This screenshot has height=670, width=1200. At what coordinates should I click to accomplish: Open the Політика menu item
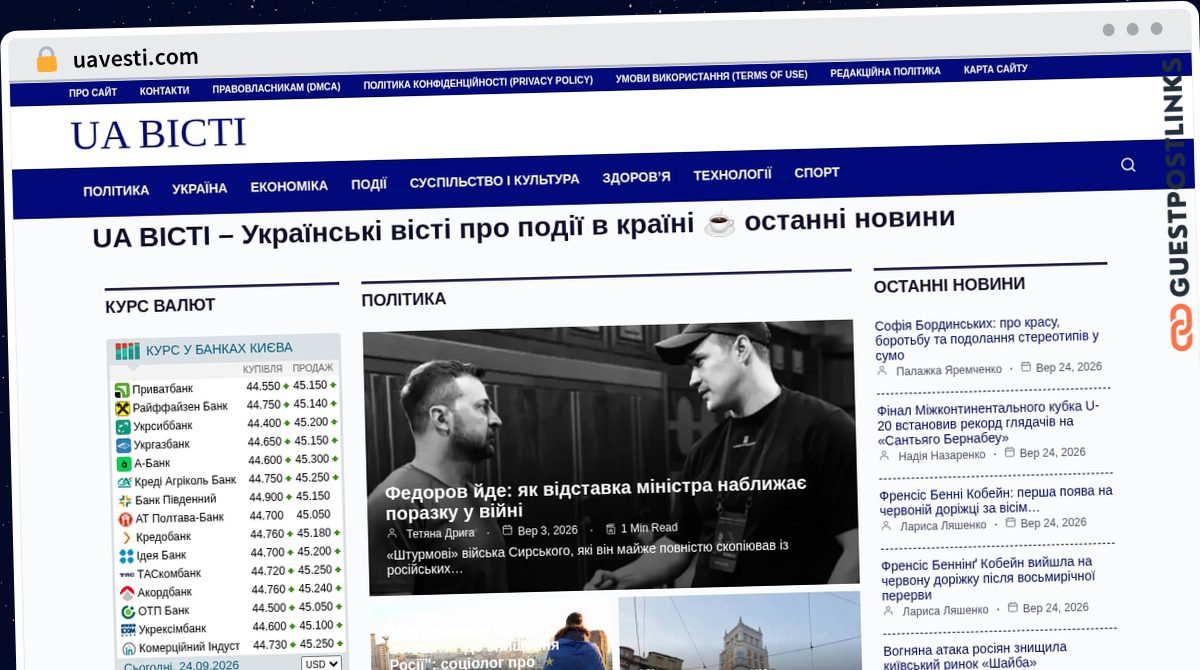pos(116,190)
